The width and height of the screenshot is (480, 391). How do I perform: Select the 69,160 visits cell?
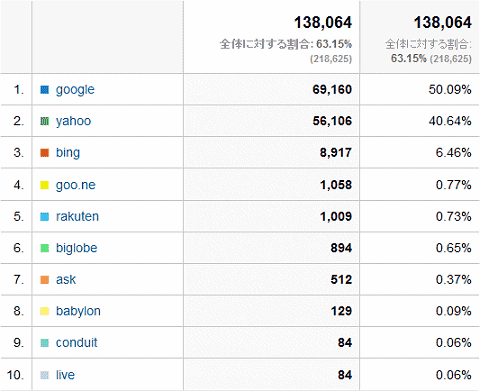click(x=271, y=89)
